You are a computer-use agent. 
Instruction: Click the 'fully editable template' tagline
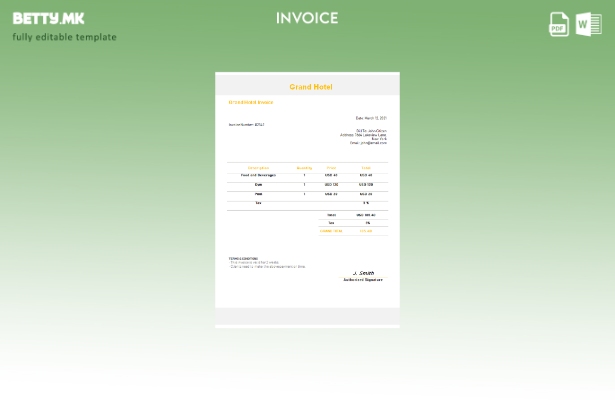point(64,37)
